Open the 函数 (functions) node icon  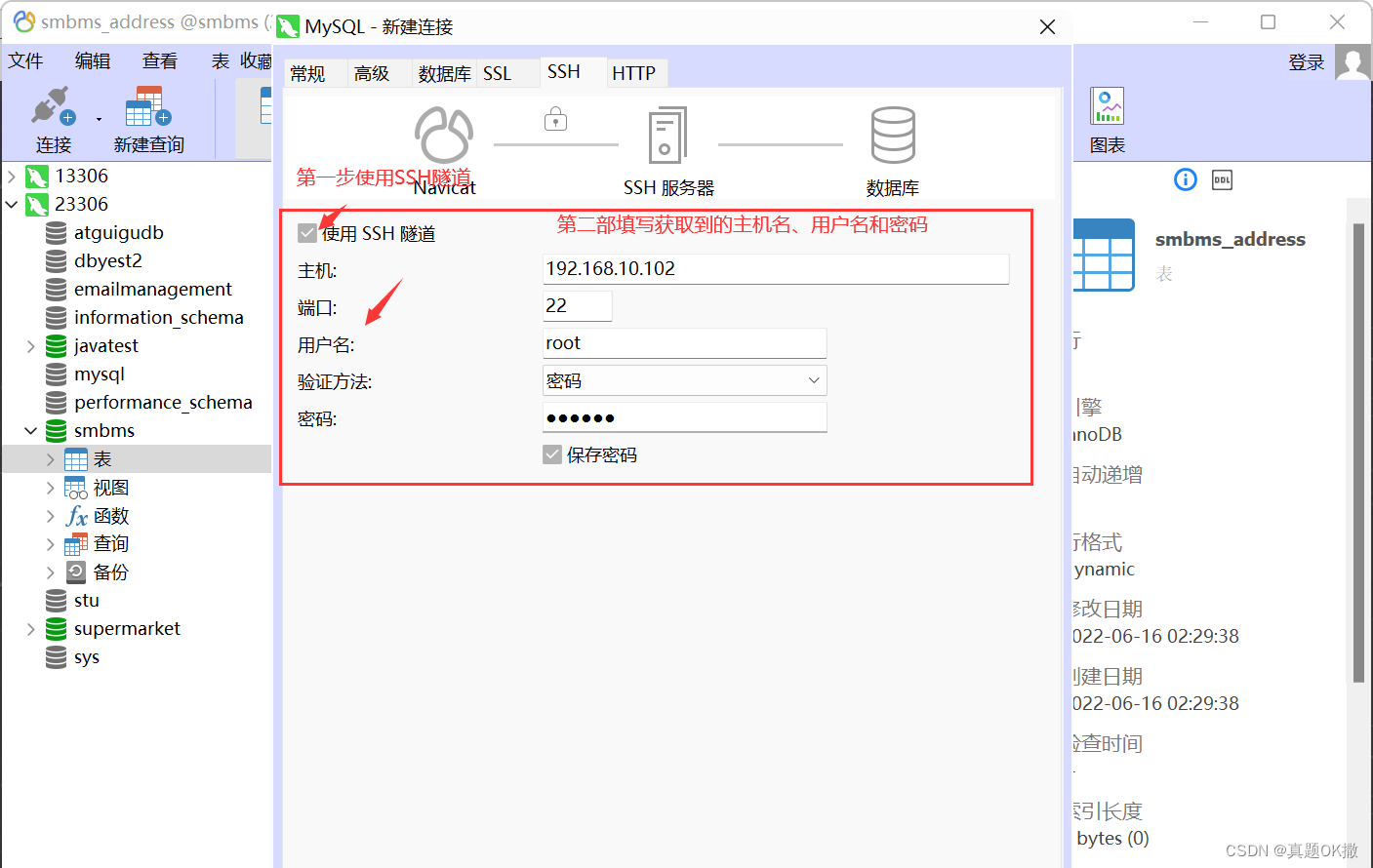pos(76,515)
